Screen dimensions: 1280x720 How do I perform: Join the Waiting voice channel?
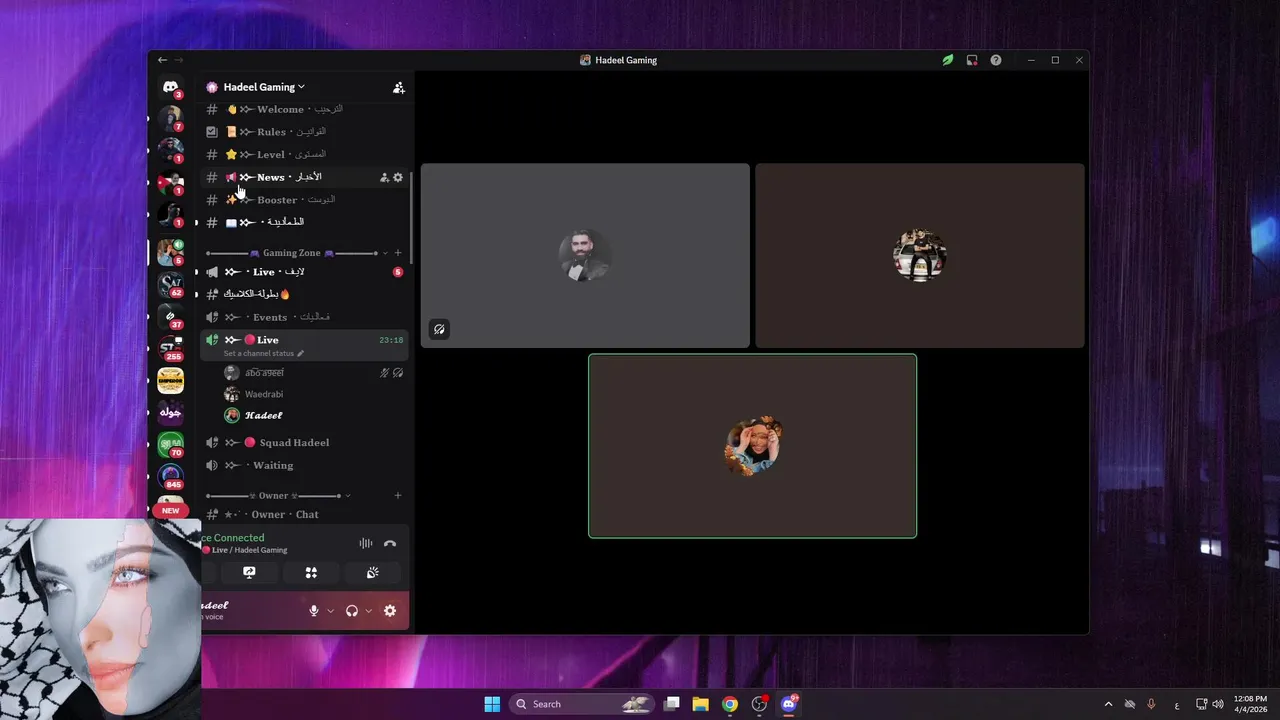305,465
